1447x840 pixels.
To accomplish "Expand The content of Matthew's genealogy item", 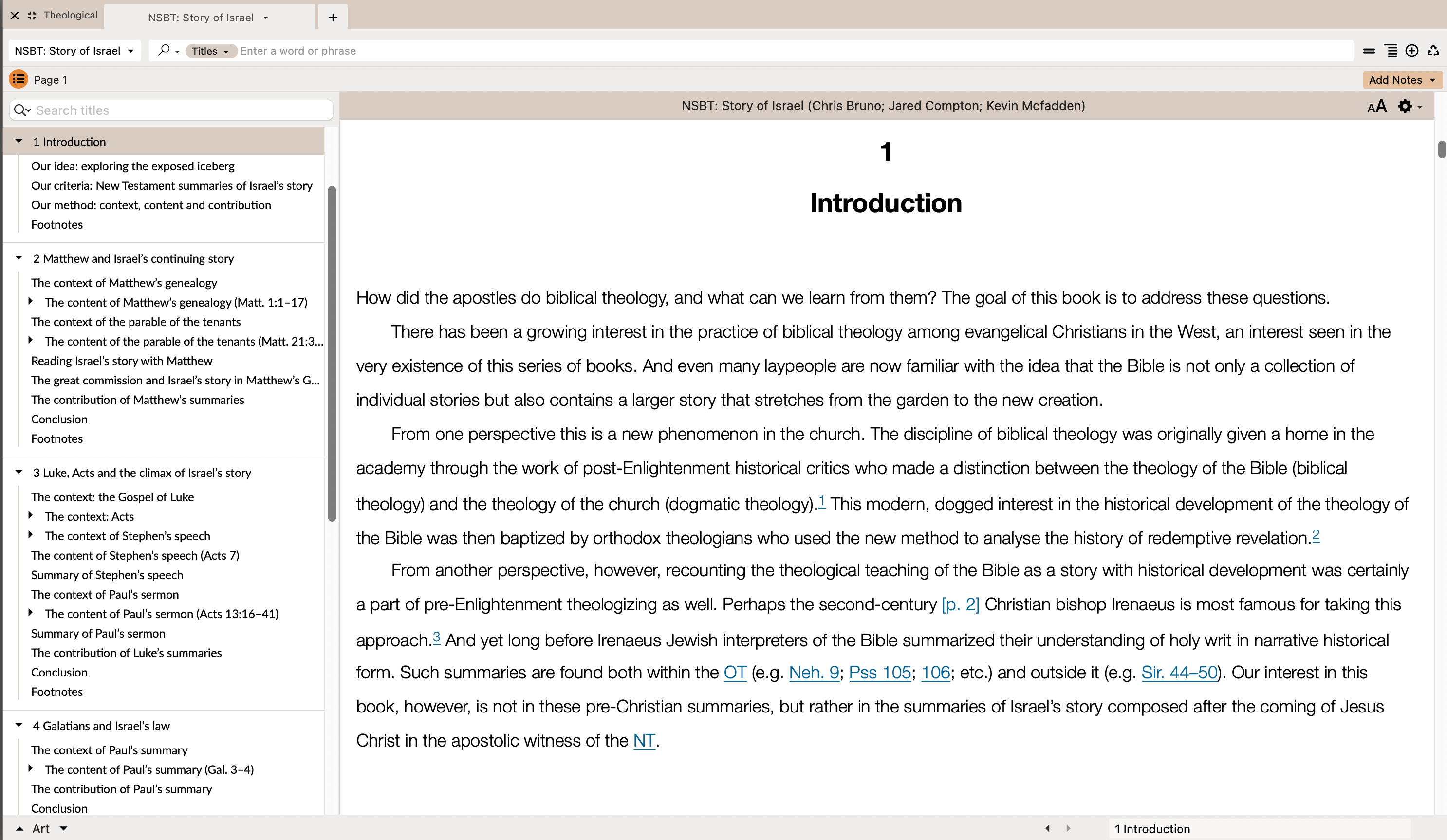I will tap(31, 301).
